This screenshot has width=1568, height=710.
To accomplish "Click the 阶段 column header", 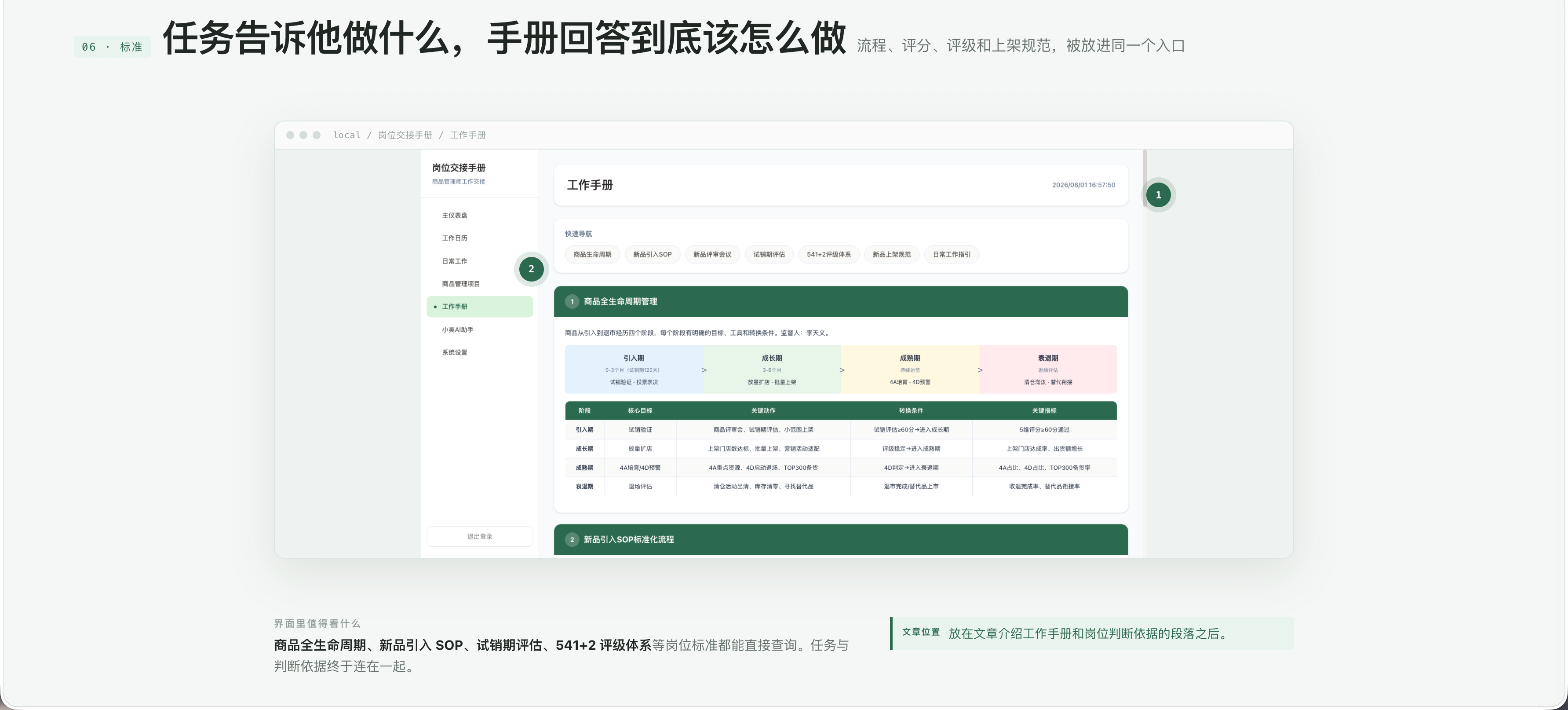I will pos(584,411).
